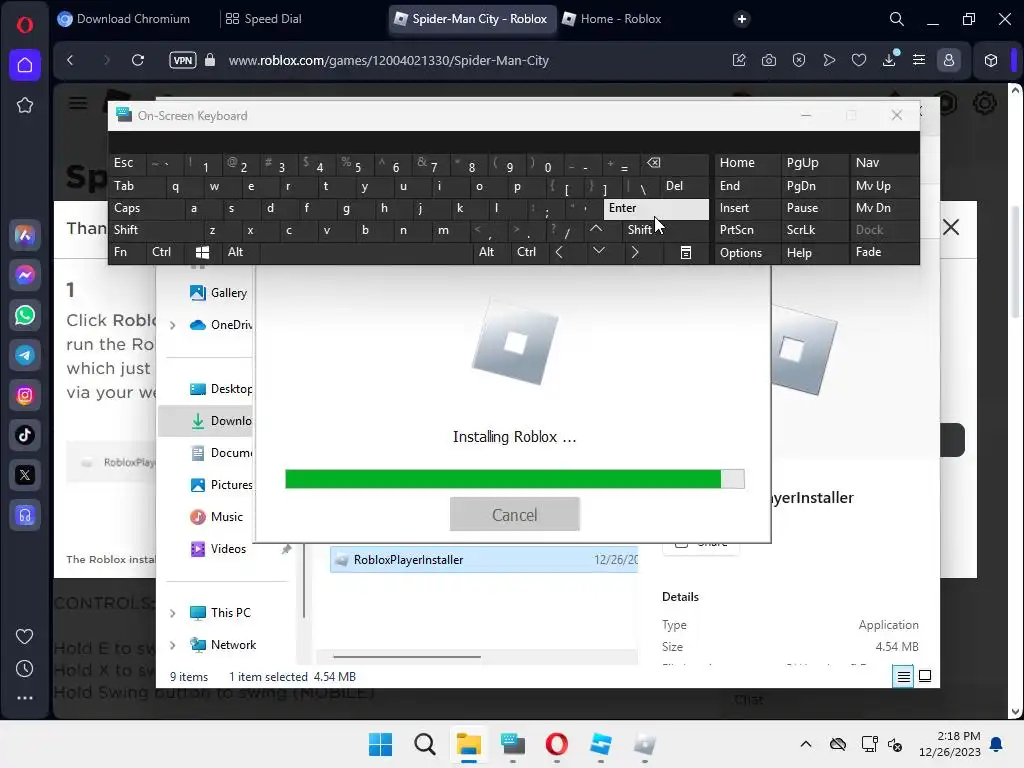Click the Roblox install progress bar
The width and height of the screenshot is (1024, 768).
(515, 479)
